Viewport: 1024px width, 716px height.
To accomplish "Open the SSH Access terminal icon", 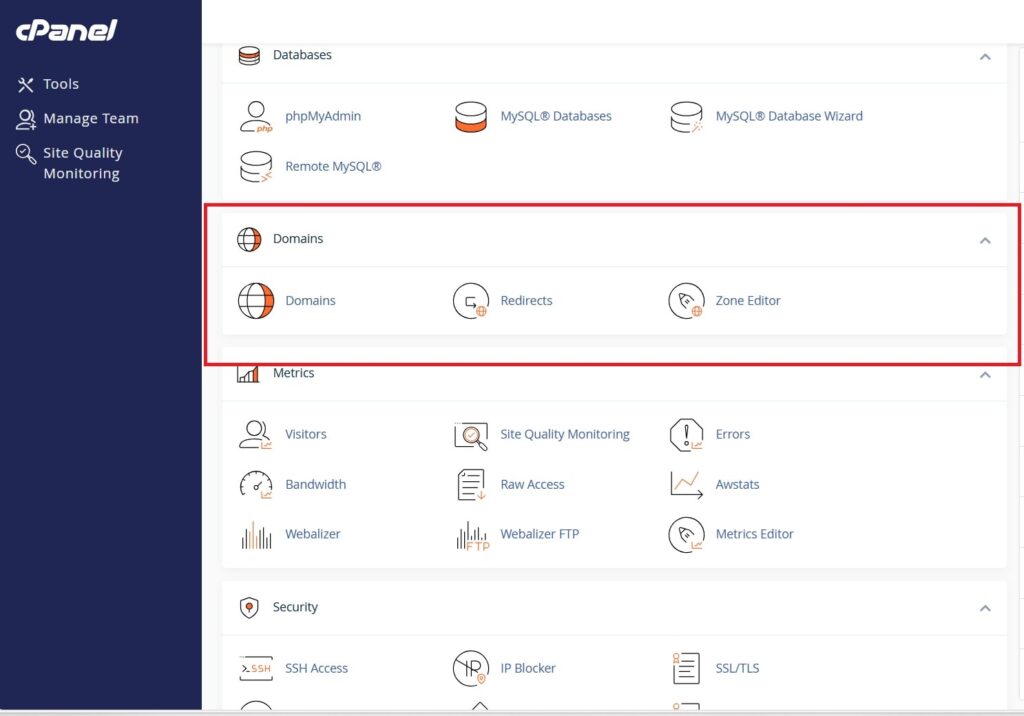I will (255, 668).
